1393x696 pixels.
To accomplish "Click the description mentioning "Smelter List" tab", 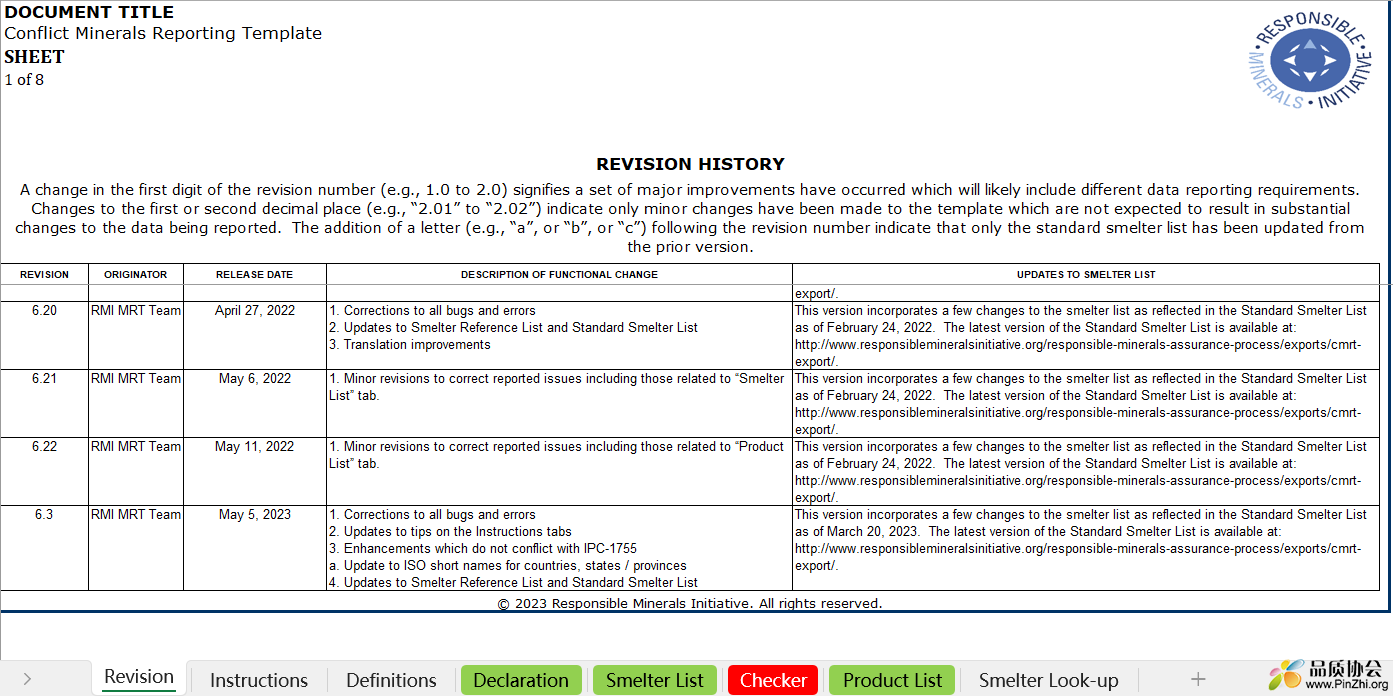I will click(x=559, y=403).
